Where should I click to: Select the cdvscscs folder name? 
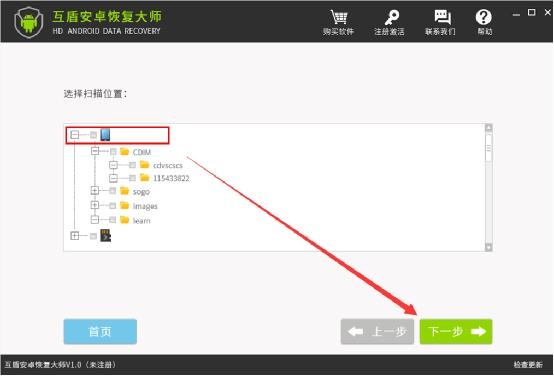(168, 165)
